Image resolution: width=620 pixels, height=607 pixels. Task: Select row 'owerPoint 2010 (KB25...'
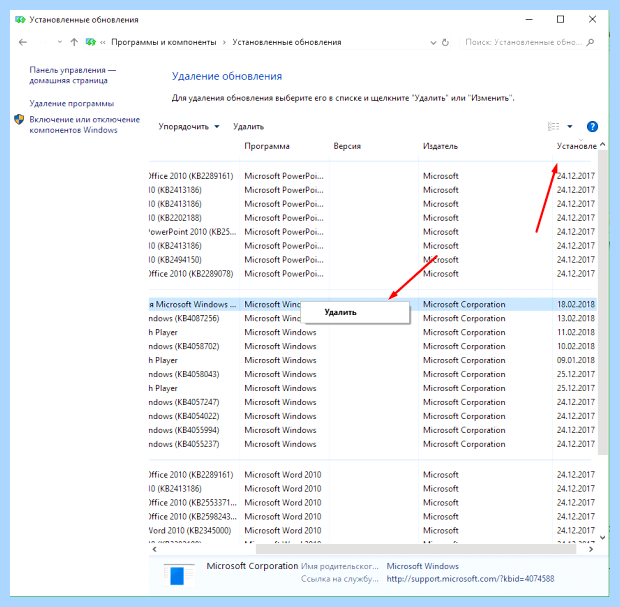(x=372, y=232)
